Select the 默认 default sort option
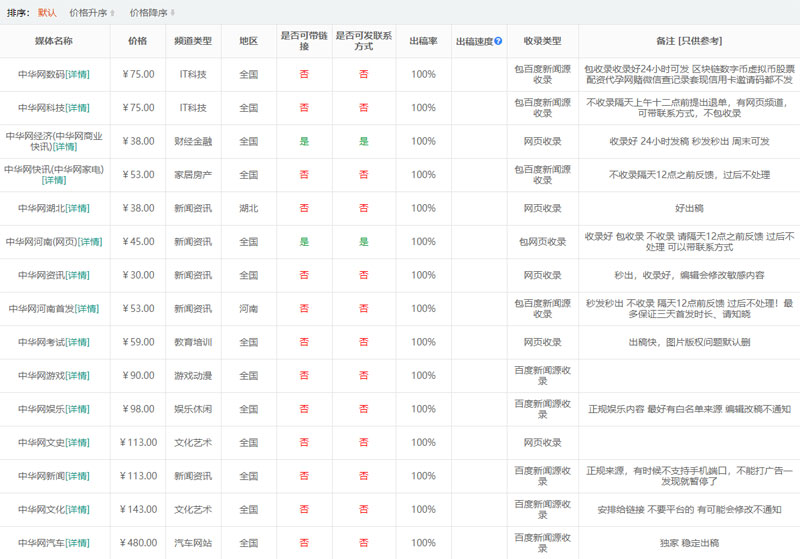The width and height of the screenshot is (800, 559). coord(47,13)
